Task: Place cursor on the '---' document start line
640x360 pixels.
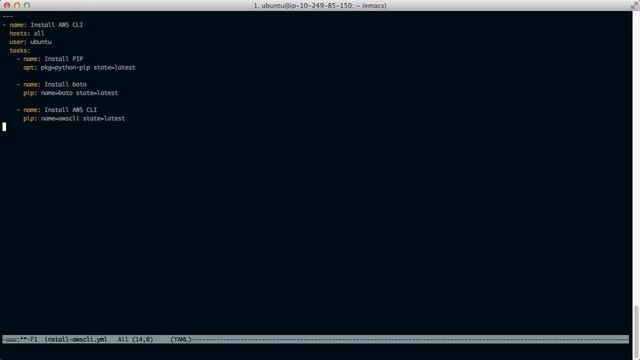Action: point(8,16)
